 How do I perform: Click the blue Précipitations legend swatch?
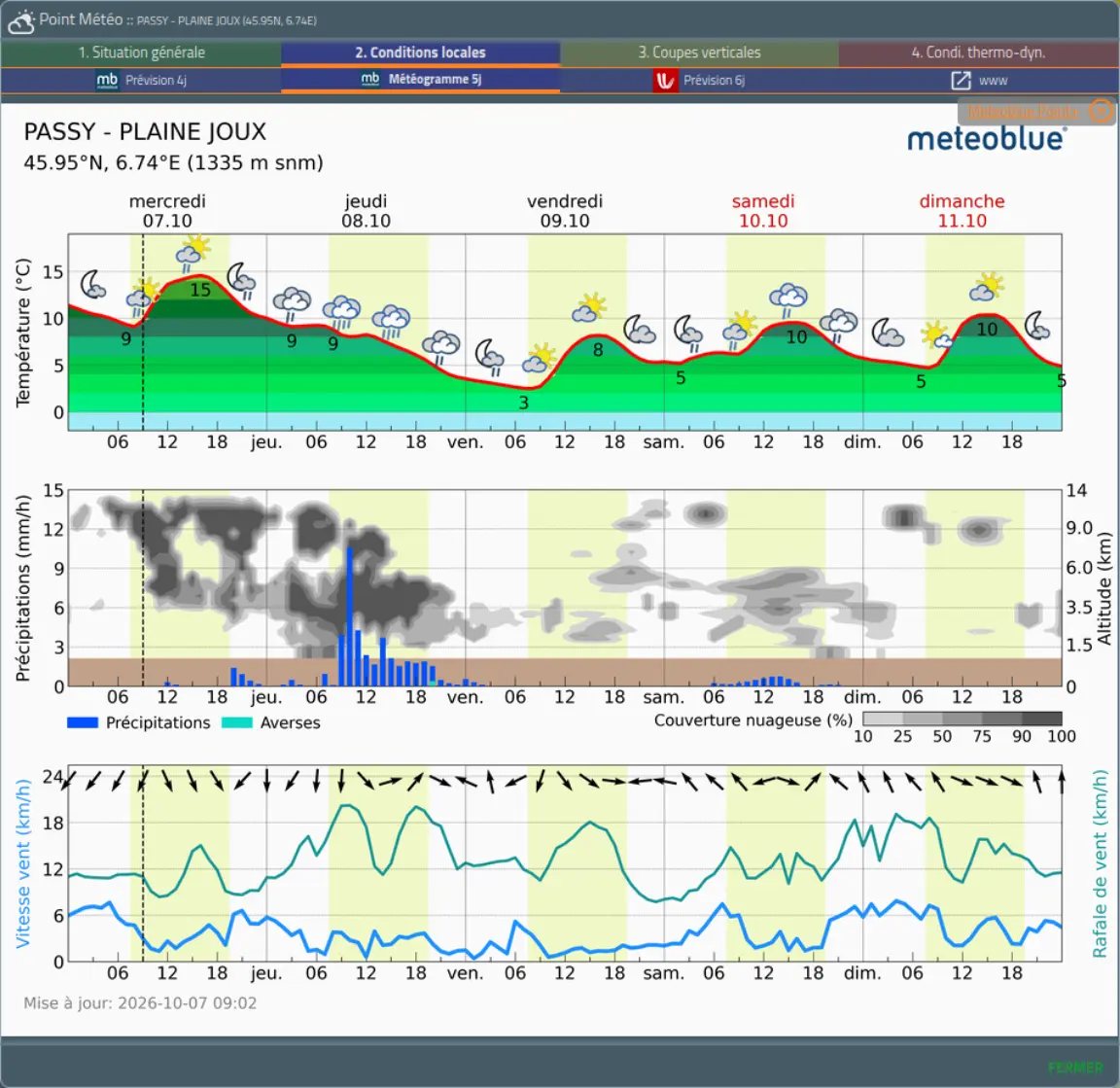(x=82, y=722)
